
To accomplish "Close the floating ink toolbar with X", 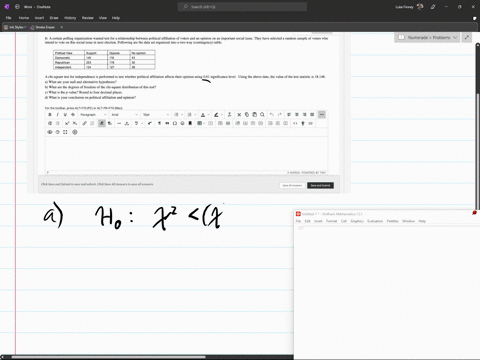I will pyautogui.click(x=61, y=27).
